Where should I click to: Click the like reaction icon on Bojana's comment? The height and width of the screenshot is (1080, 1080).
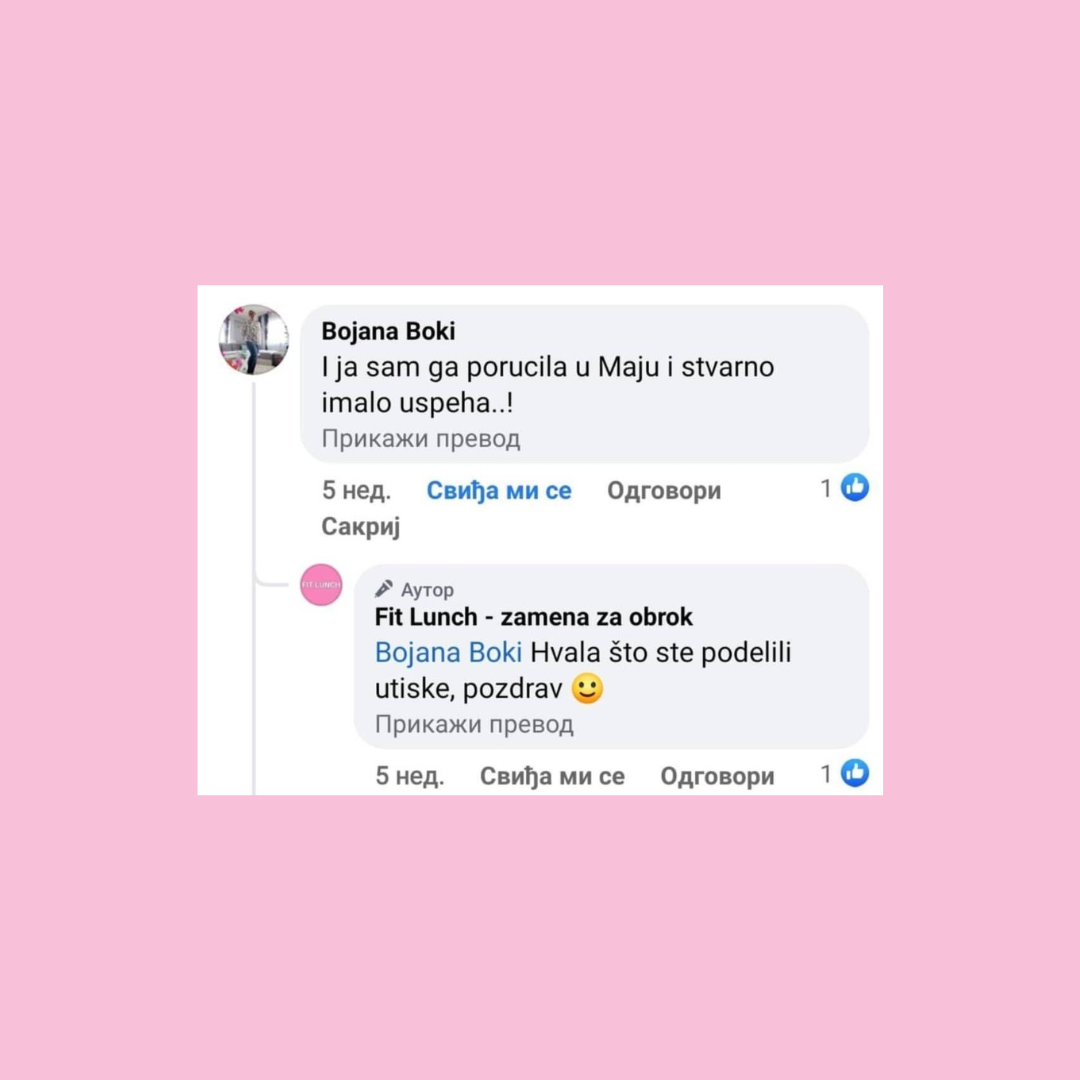[855, 488]
